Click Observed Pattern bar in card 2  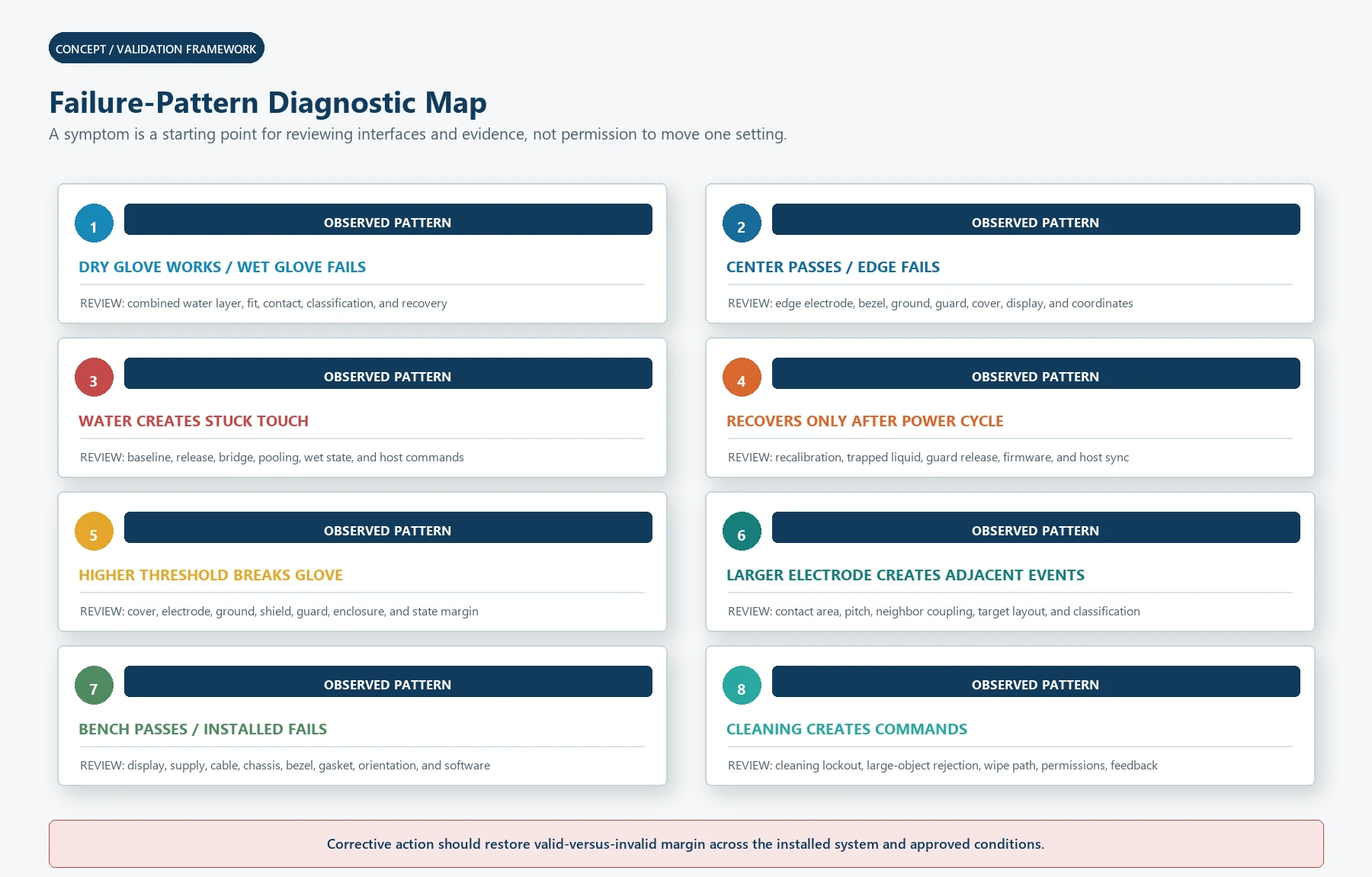click(x=1036, y=220)
